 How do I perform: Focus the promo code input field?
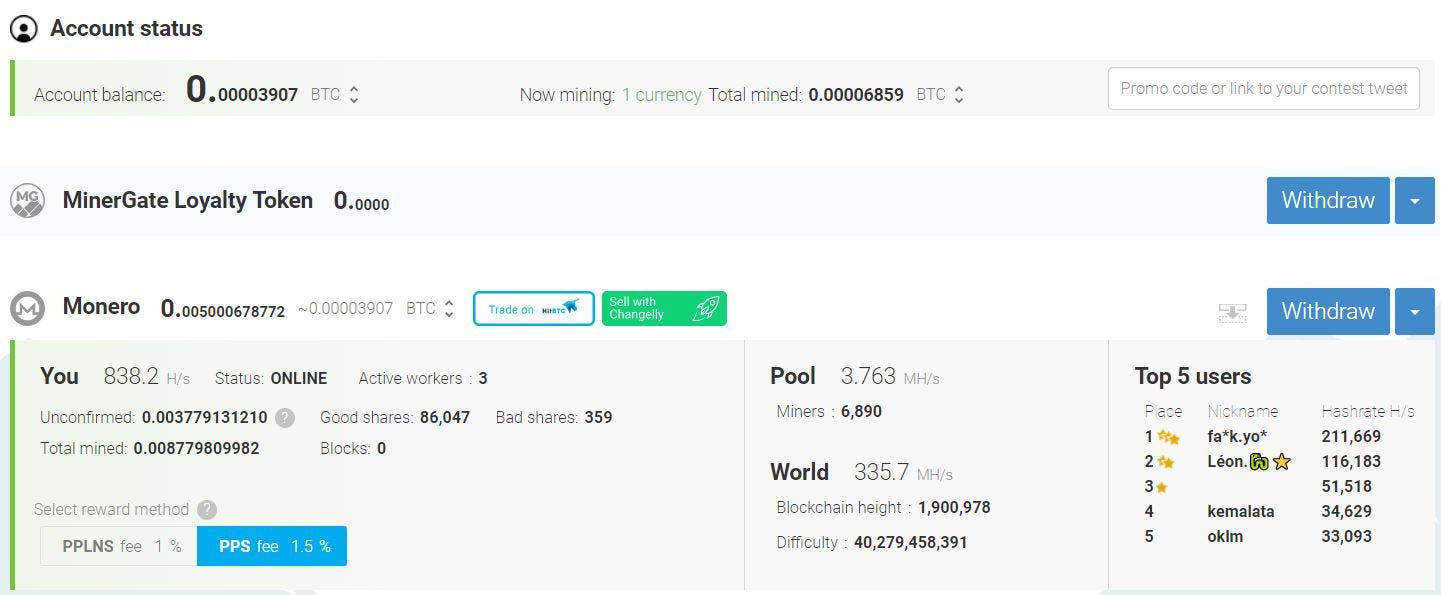(x=1264, y=89)
